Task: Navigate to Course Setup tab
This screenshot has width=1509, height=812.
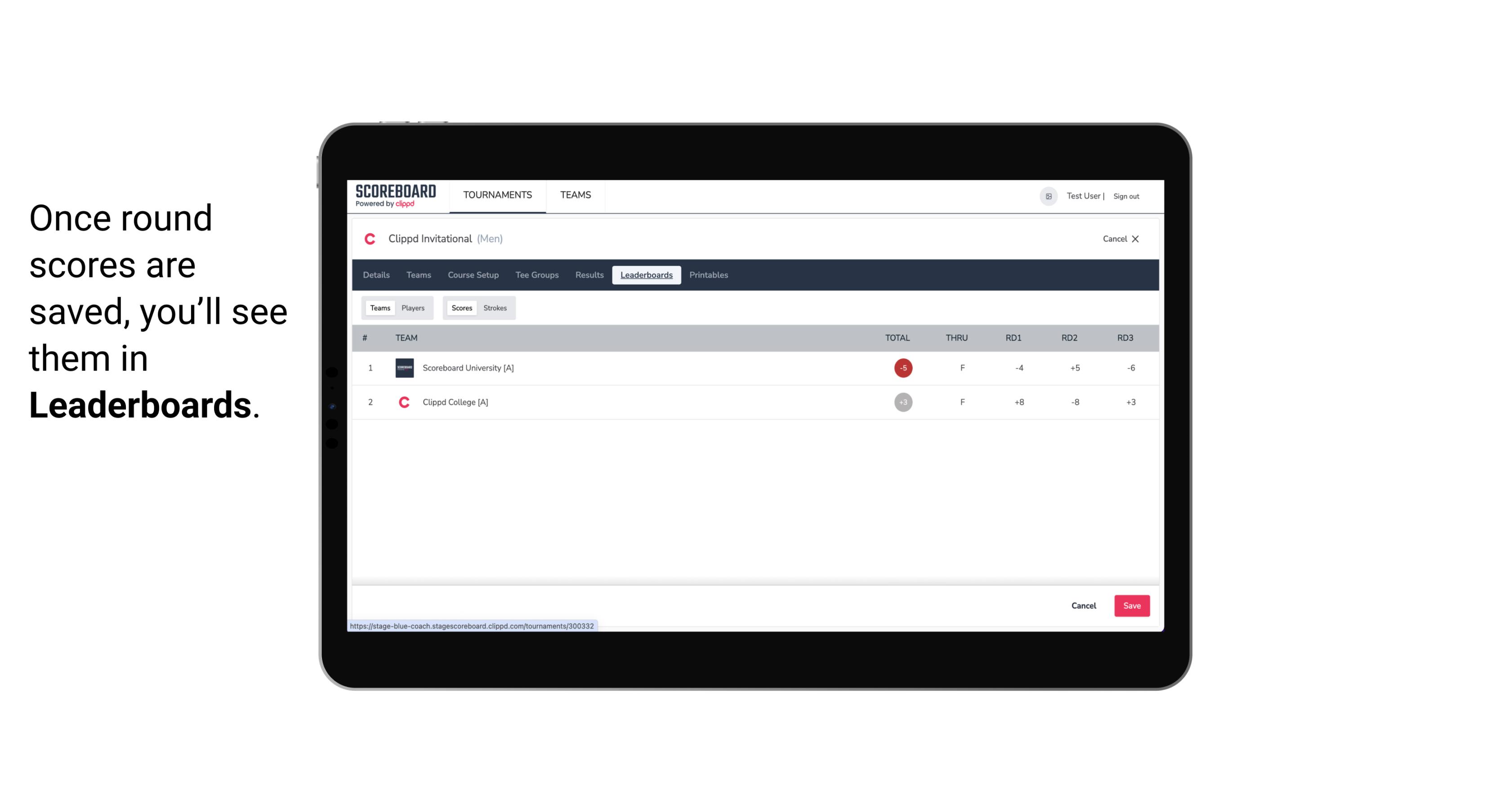Action: click(472, 275)
